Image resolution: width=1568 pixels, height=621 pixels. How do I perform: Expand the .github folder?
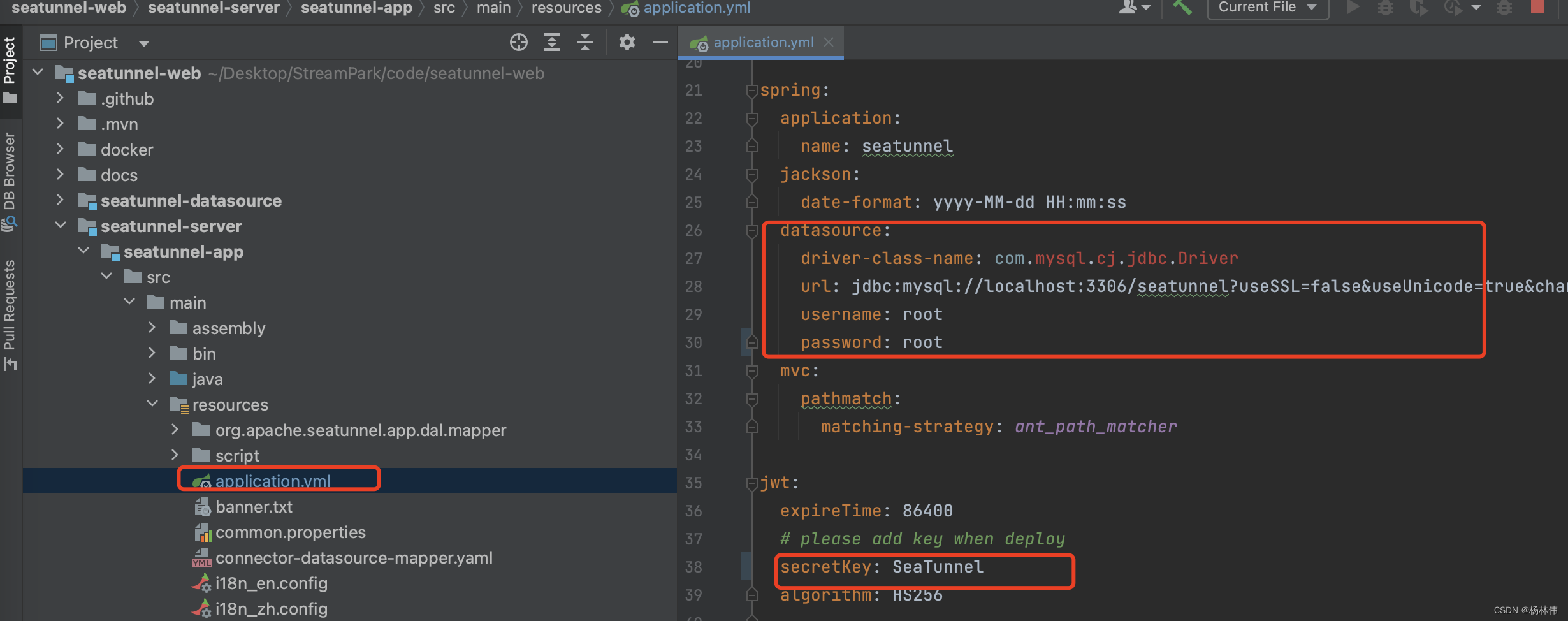pyautogui.click(x=60, y=98)
